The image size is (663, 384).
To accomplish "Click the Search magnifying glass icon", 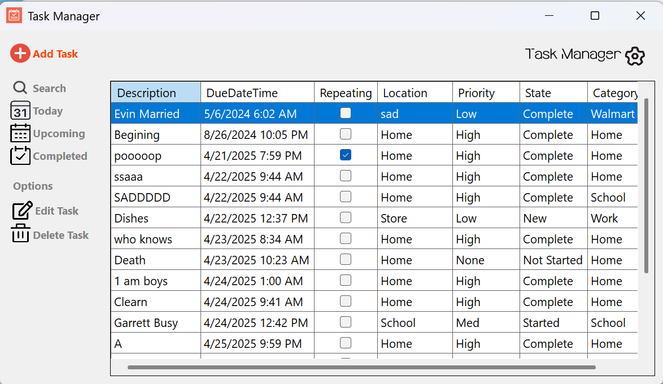I will 20,88.
